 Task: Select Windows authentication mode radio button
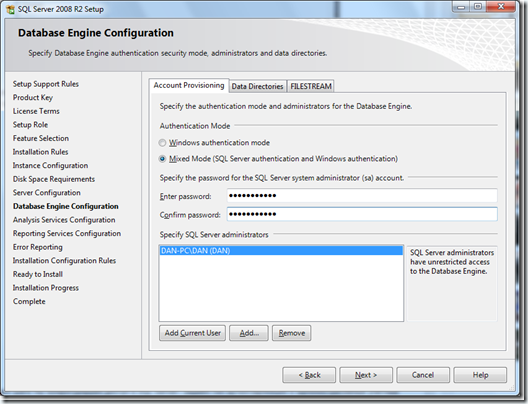(162, 143)
